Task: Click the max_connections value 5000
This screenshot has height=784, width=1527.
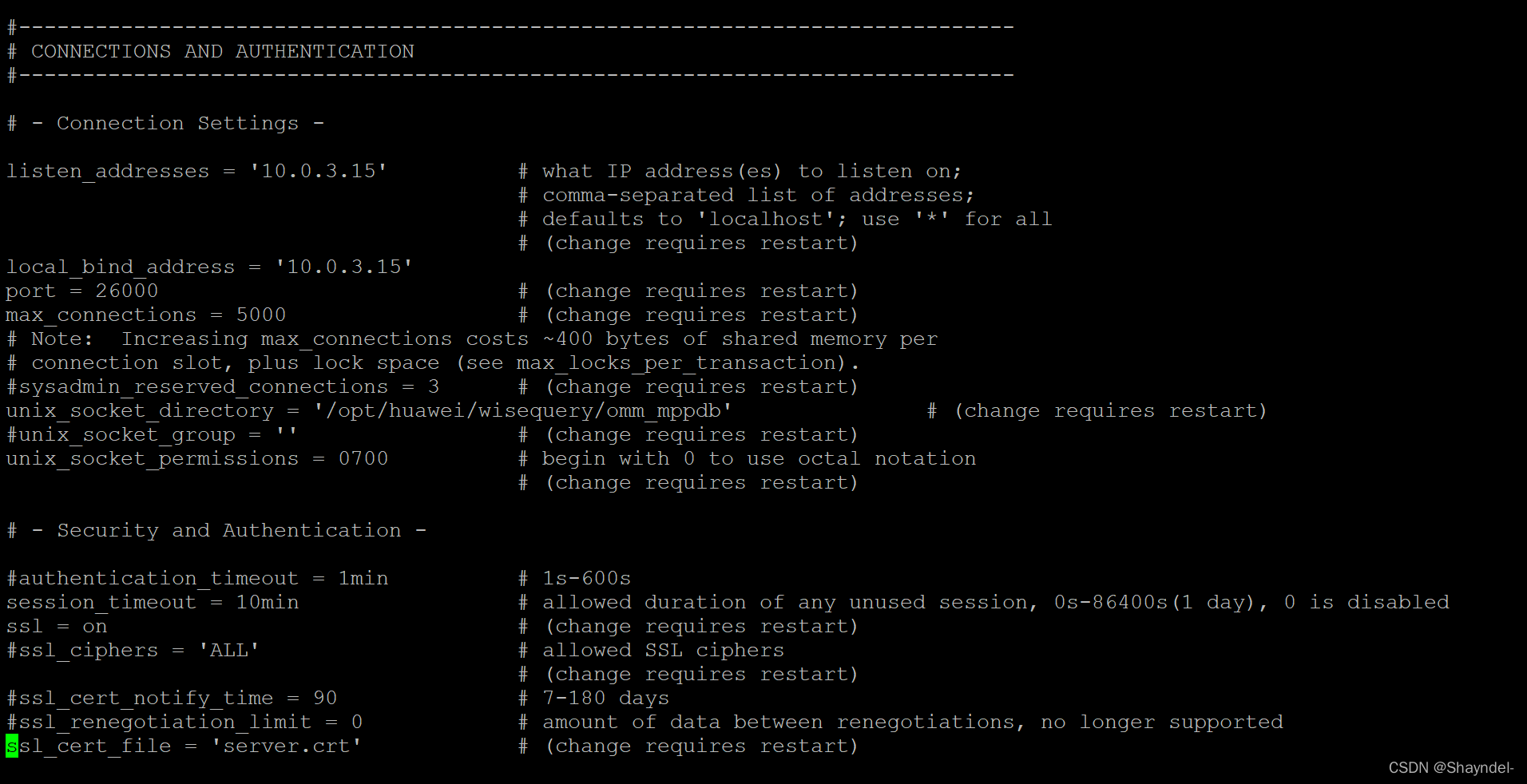Action: tap(260, 315)
